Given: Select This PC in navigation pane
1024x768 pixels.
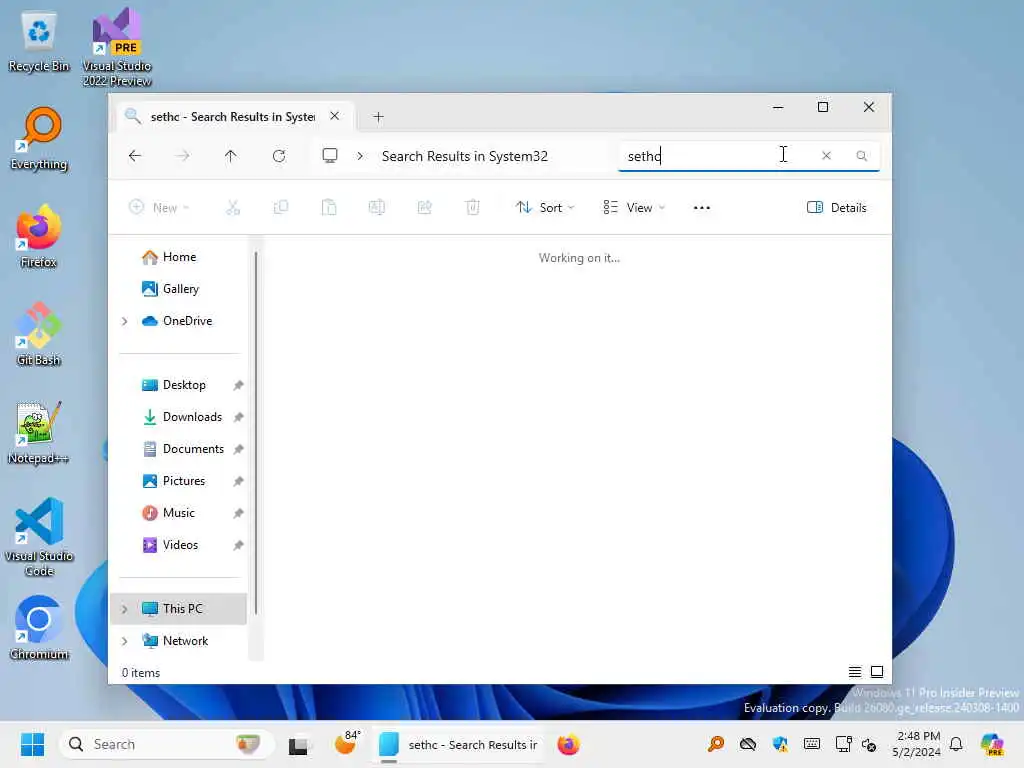Looking at the screenshot, I should click(179, 609).
